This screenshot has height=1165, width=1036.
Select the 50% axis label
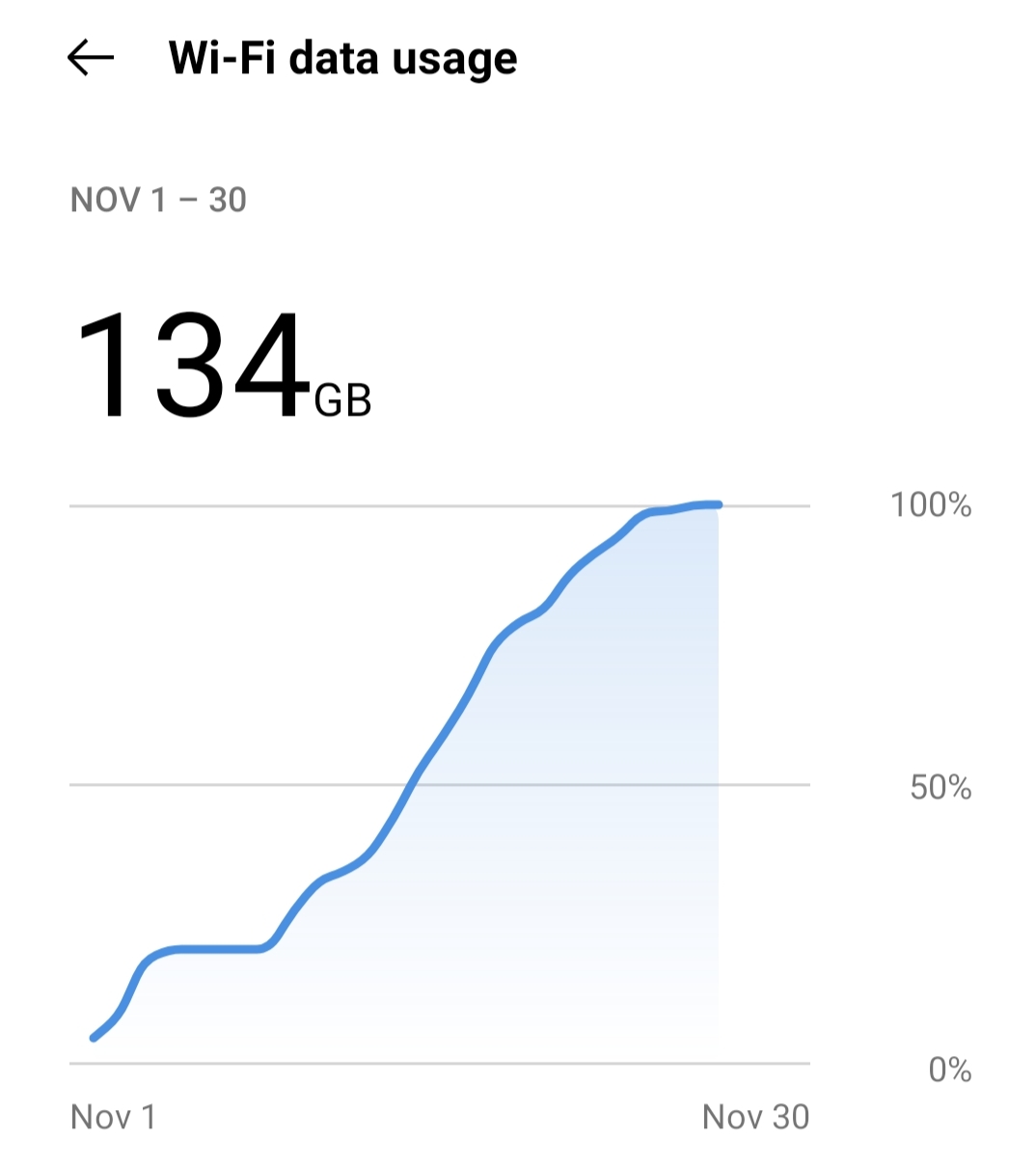(x=941, y=787)
